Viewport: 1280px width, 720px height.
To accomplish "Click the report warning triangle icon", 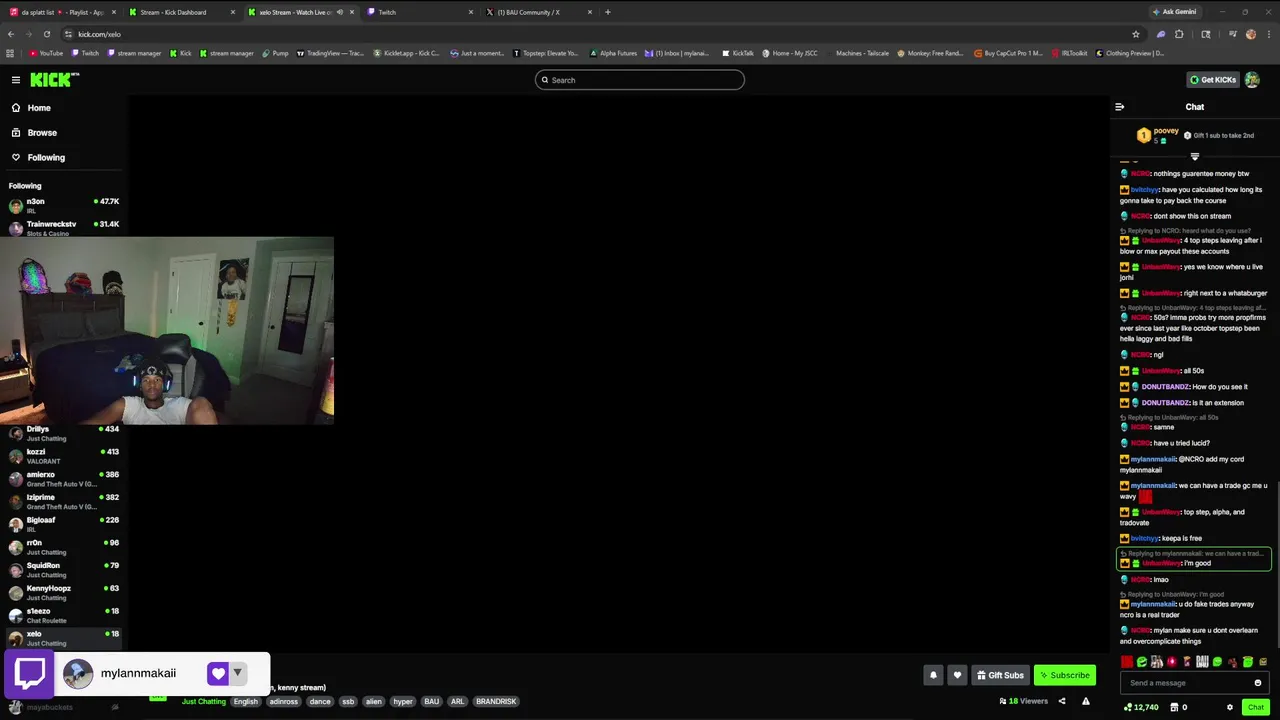I will (x=1086, y=701).
